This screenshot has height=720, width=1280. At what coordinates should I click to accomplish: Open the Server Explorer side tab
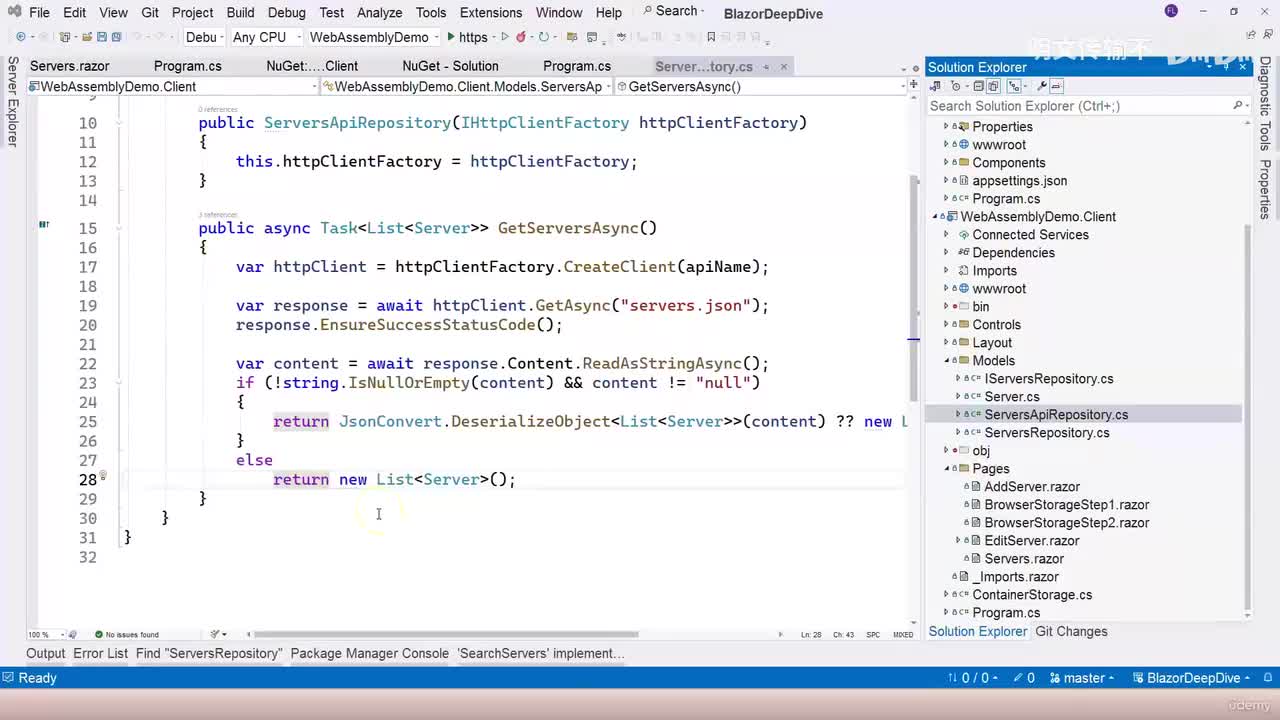pos(12,102)
